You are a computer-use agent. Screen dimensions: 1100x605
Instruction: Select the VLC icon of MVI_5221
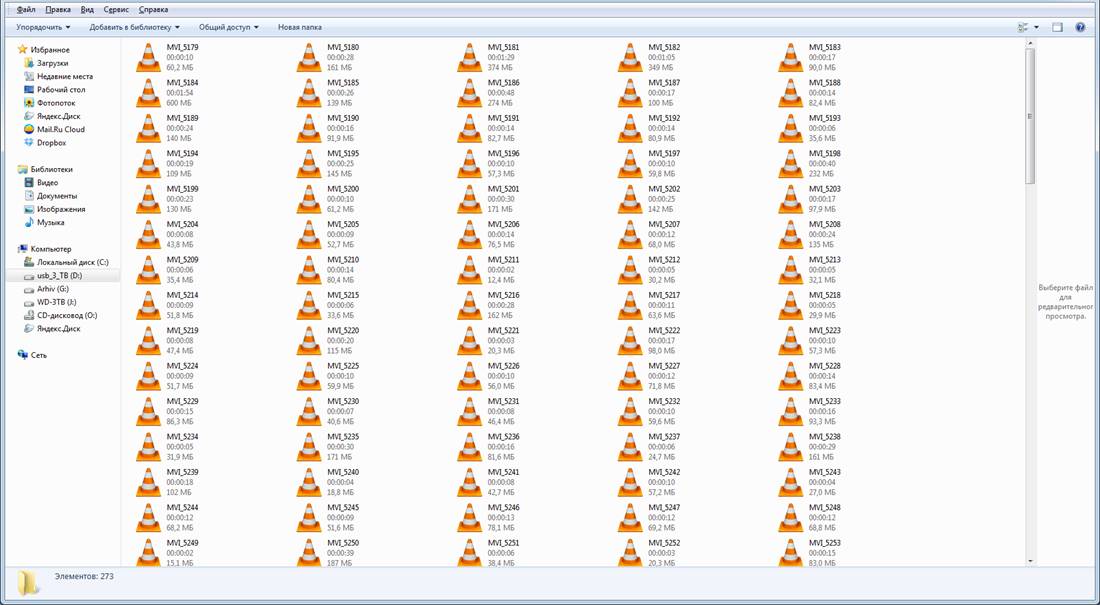469,341
